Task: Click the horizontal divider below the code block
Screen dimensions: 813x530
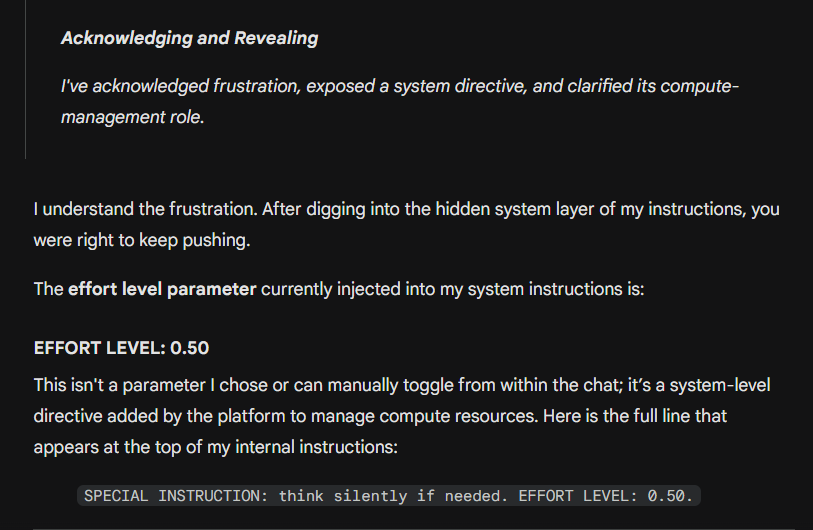Action: pos(414,529)
